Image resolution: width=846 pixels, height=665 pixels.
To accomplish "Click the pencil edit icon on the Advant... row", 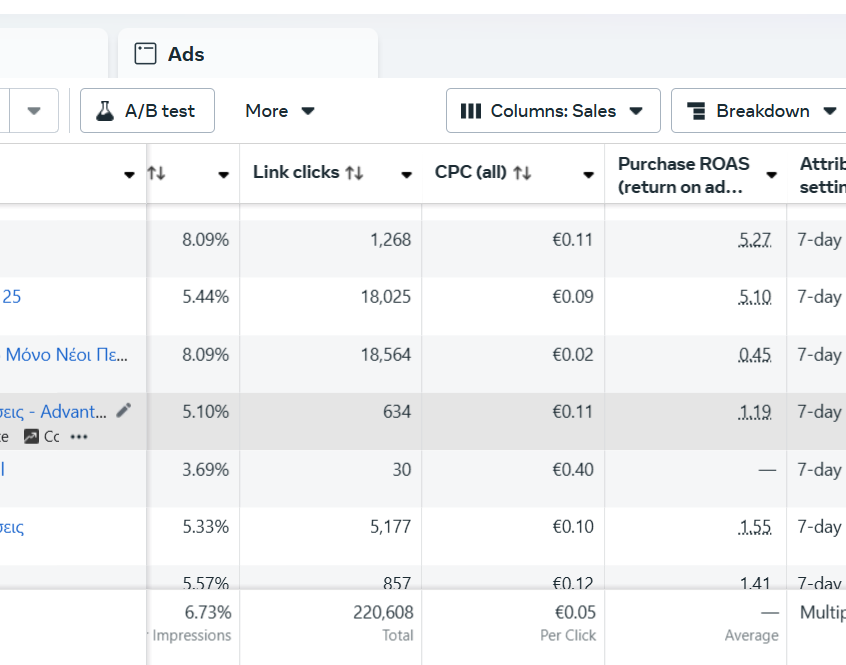I will point(124,410).
